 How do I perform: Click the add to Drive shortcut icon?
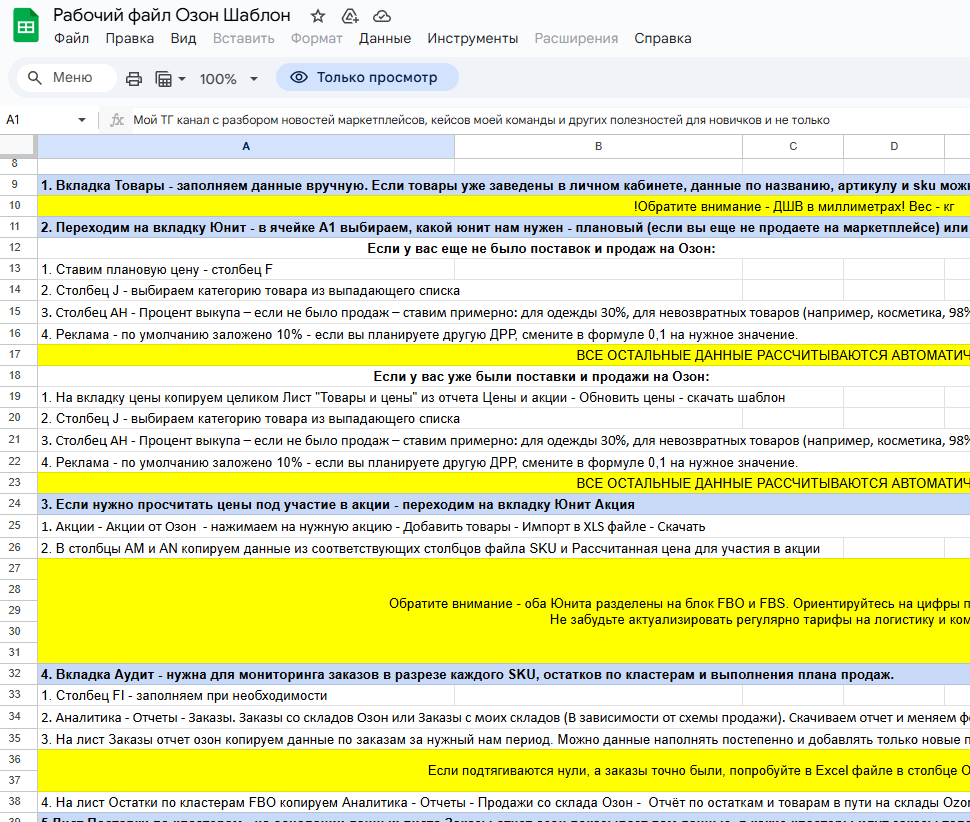(x=350, y=16)
